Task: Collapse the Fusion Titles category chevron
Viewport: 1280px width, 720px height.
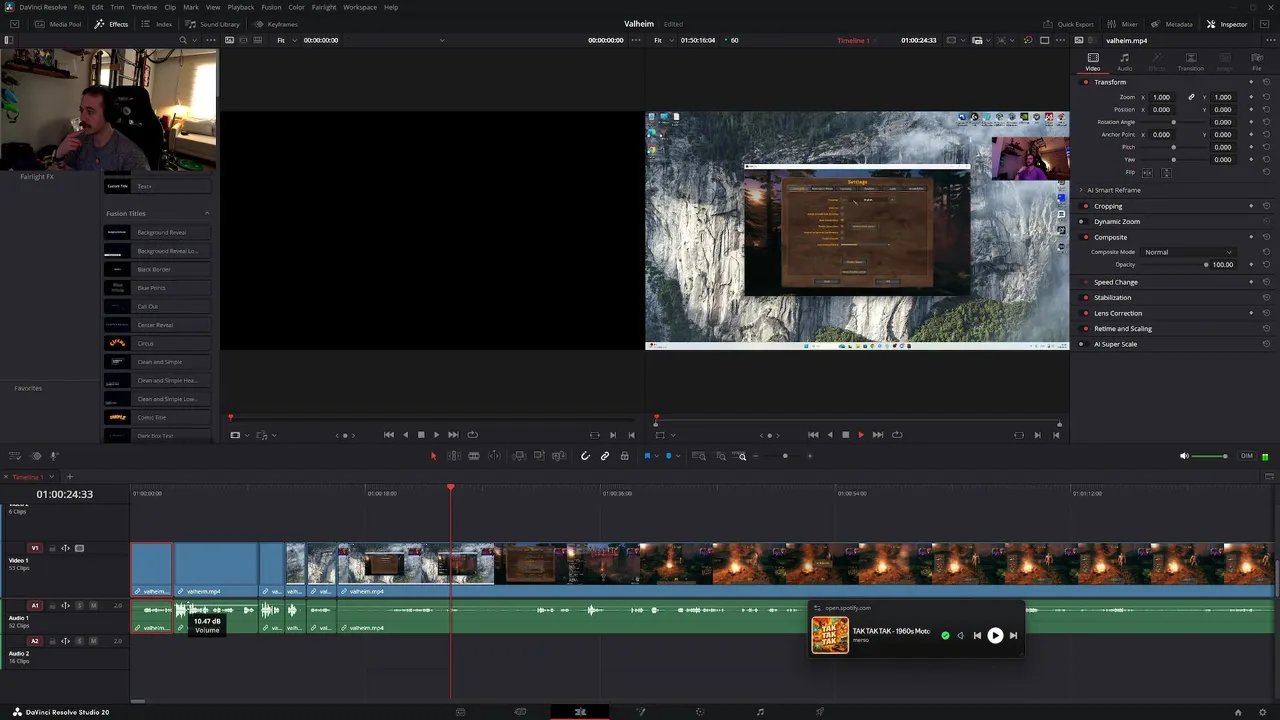Action: (207, 213)
